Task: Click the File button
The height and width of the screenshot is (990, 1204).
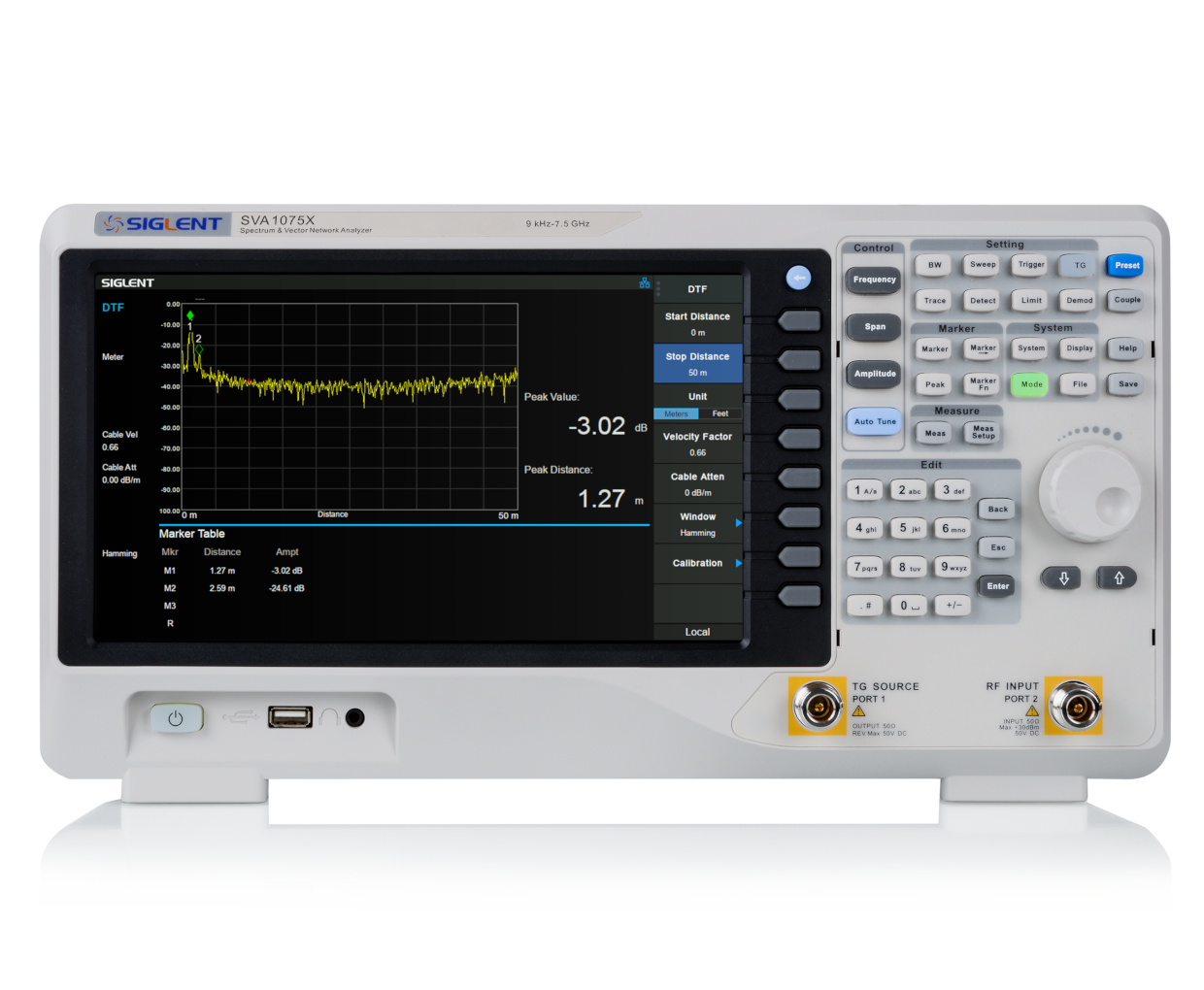Action: pyautogui.click(x=1080, y=384)
